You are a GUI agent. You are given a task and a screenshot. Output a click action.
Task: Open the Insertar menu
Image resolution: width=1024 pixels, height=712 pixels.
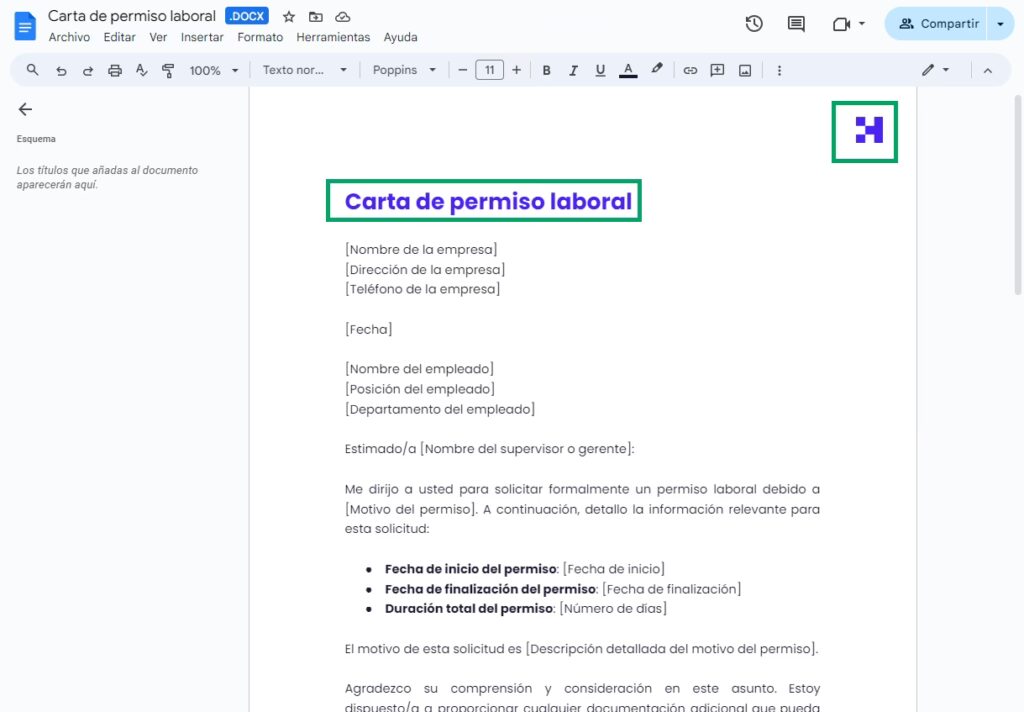point(202,37)
